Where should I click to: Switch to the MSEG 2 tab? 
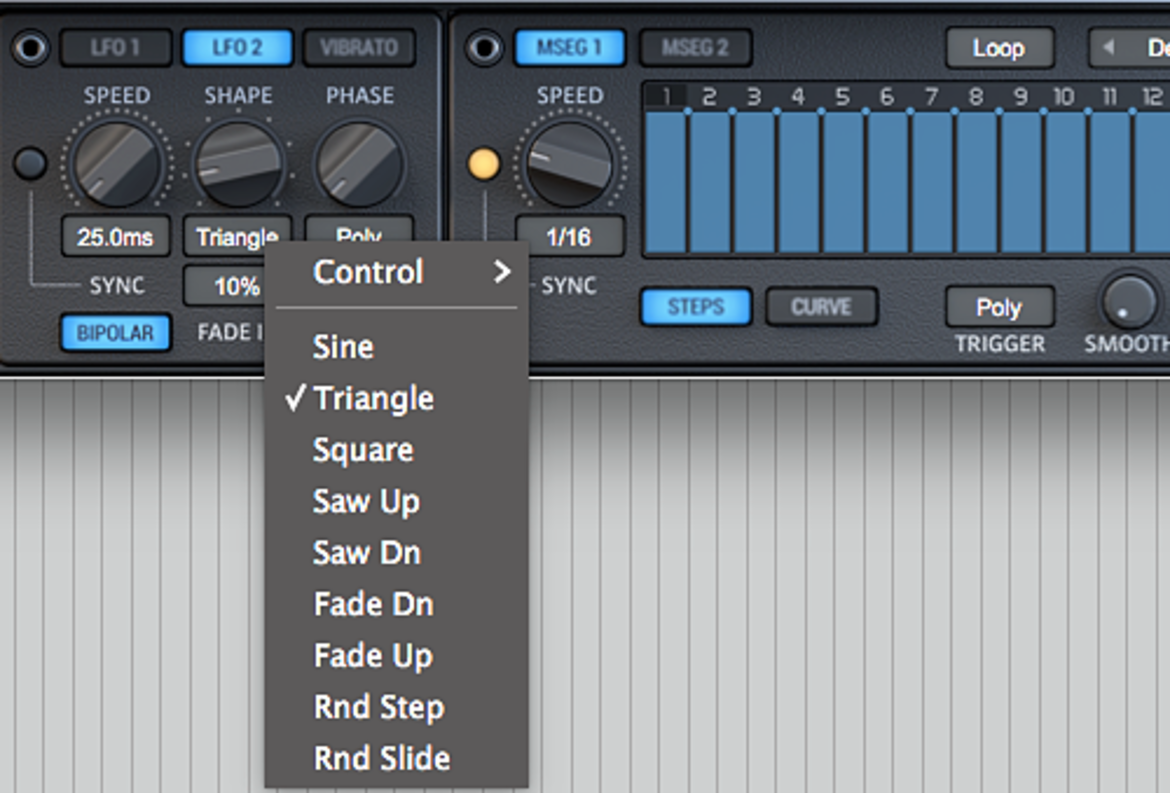[x=695, y=48]
